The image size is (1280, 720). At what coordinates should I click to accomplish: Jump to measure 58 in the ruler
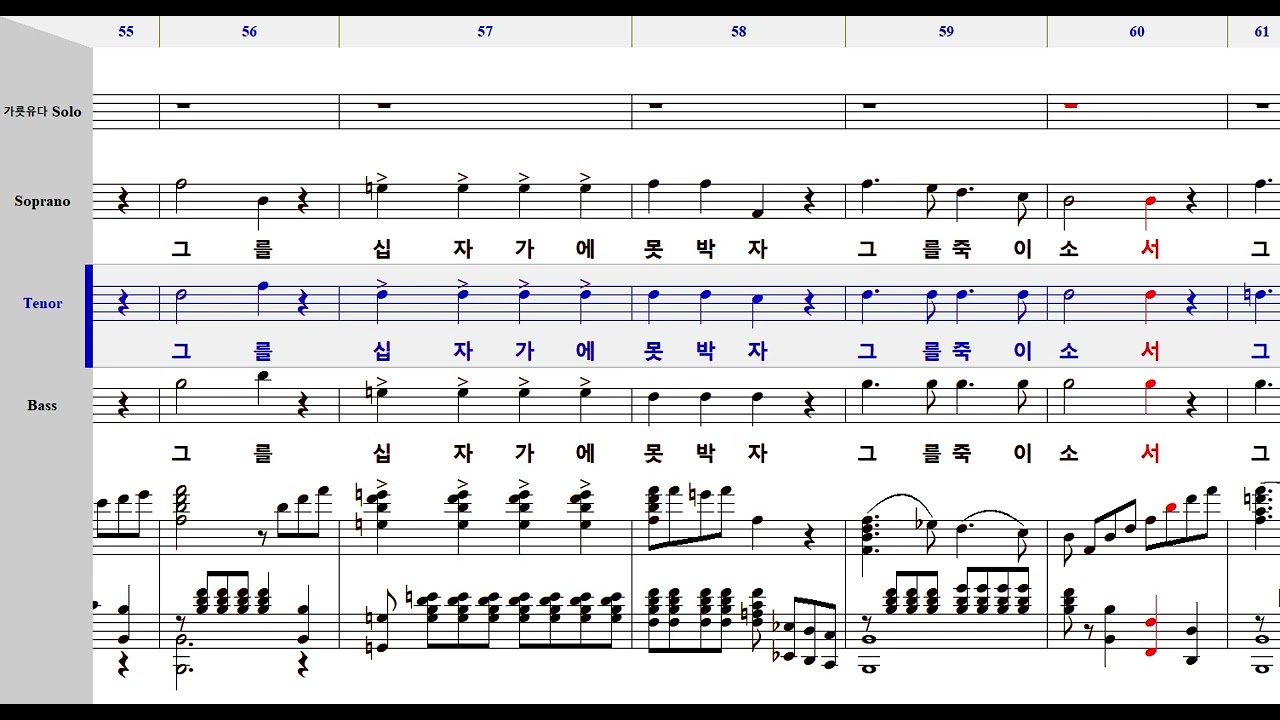(738, 32)
